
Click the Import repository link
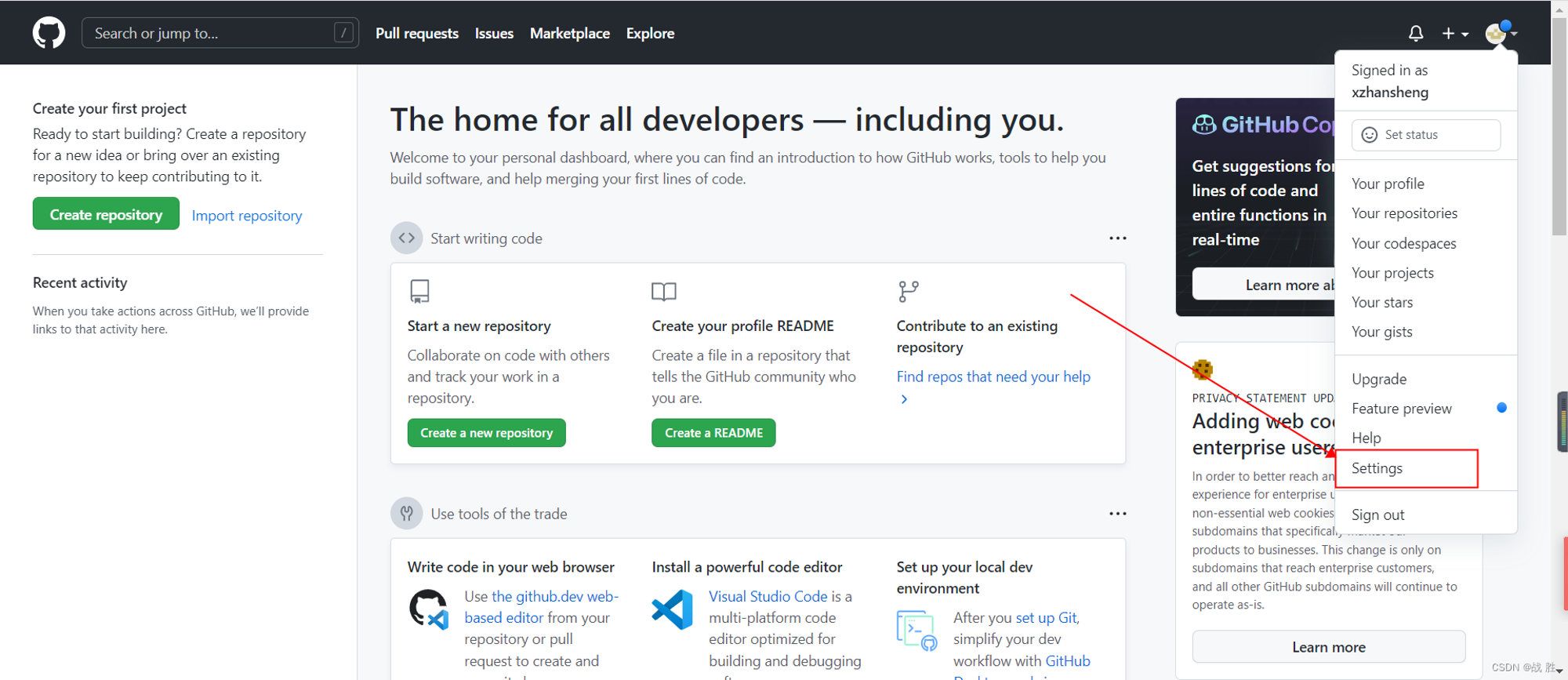tap(247, 215)
